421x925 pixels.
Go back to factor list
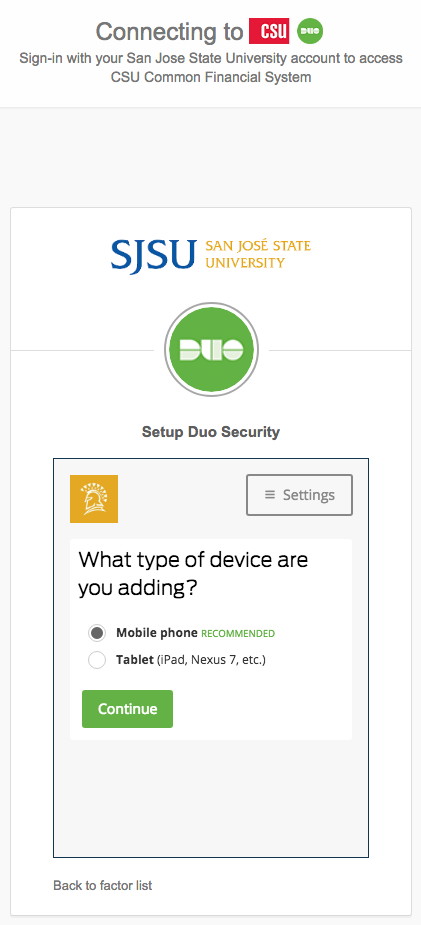pos(103,885)
